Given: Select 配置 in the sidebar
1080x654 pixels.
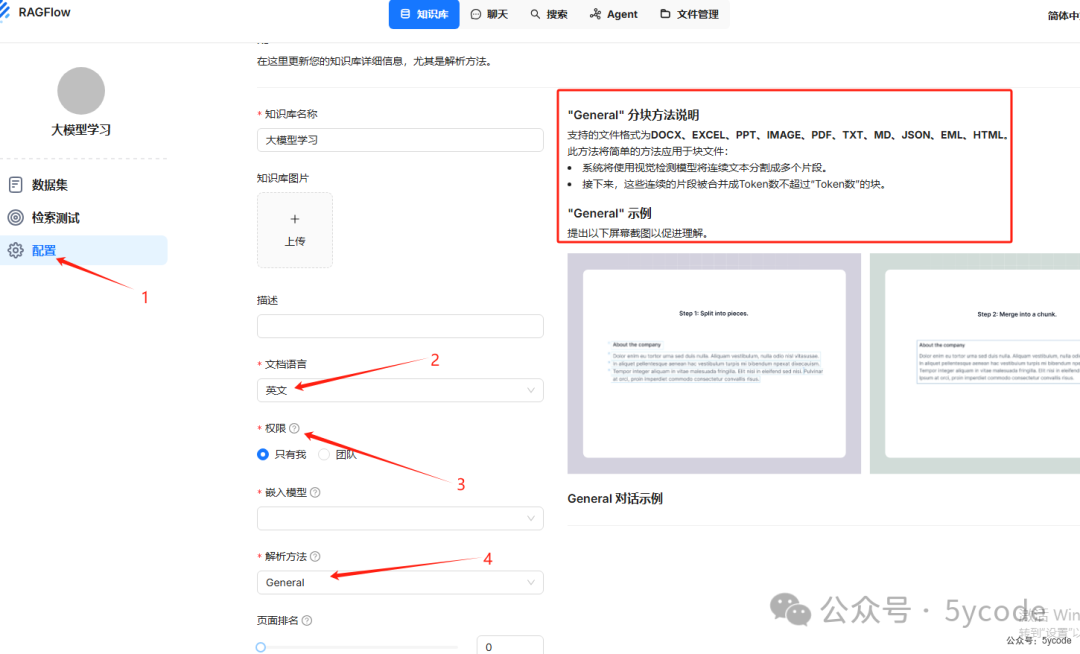Looking at the screenshot, I should [84, 251].
